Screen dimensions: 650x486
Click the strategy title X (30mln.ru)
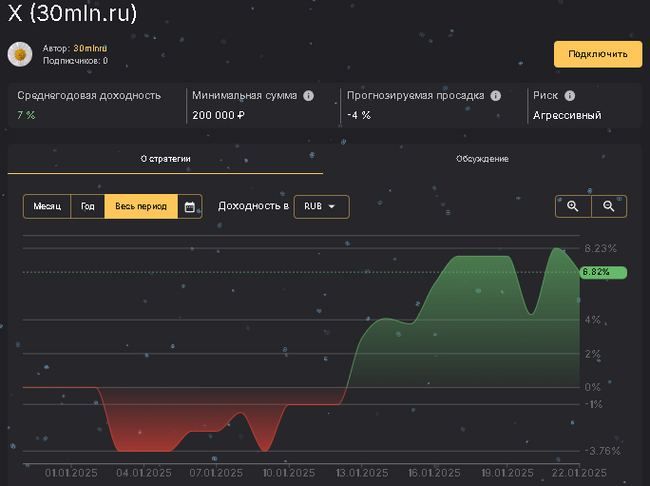click(x=72, y=13)
